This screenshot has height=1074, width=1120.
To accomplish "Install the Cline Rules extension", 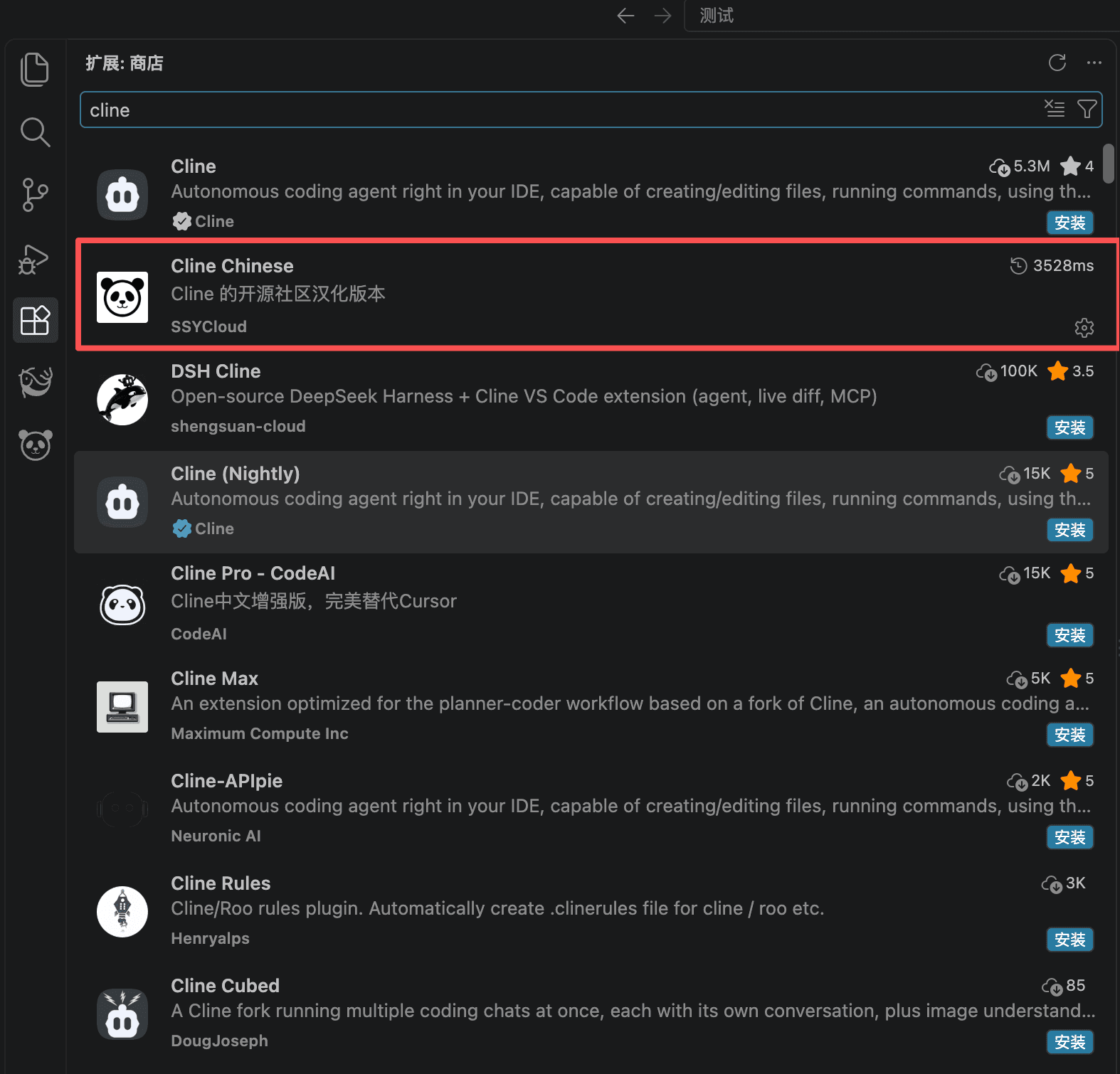I will tap(1070, 940).
